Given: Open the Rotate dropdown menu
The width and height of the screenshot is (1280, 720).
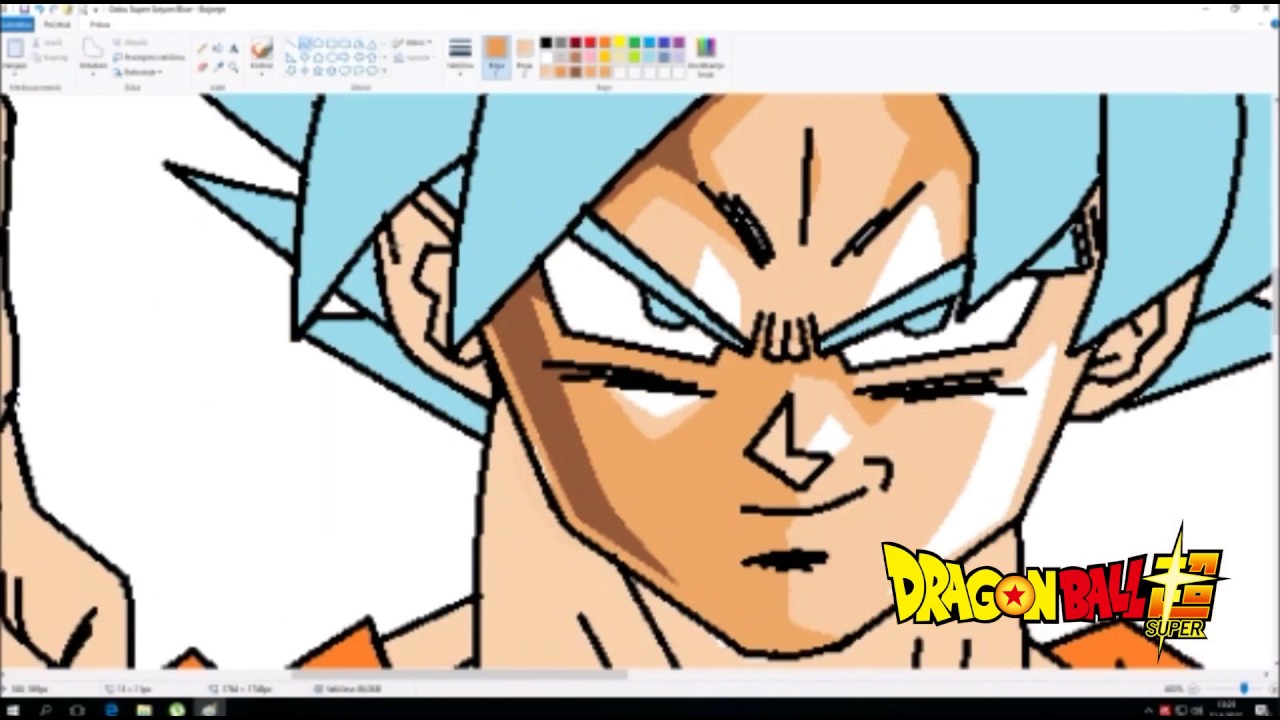Looking at the screenshot, I should tap(141, 72).
